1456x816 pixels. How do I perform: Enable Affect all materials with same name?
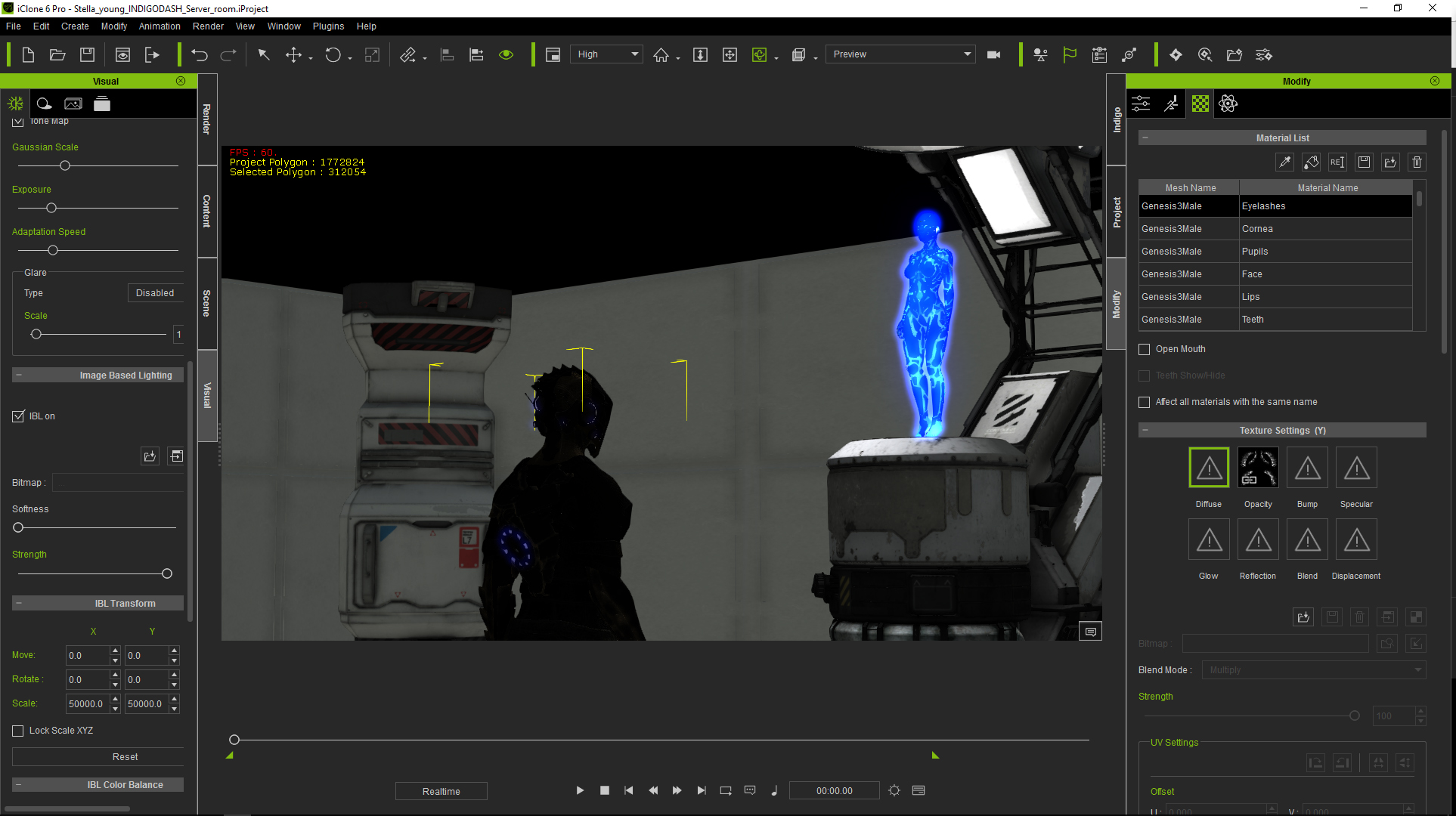(1145, 402)
